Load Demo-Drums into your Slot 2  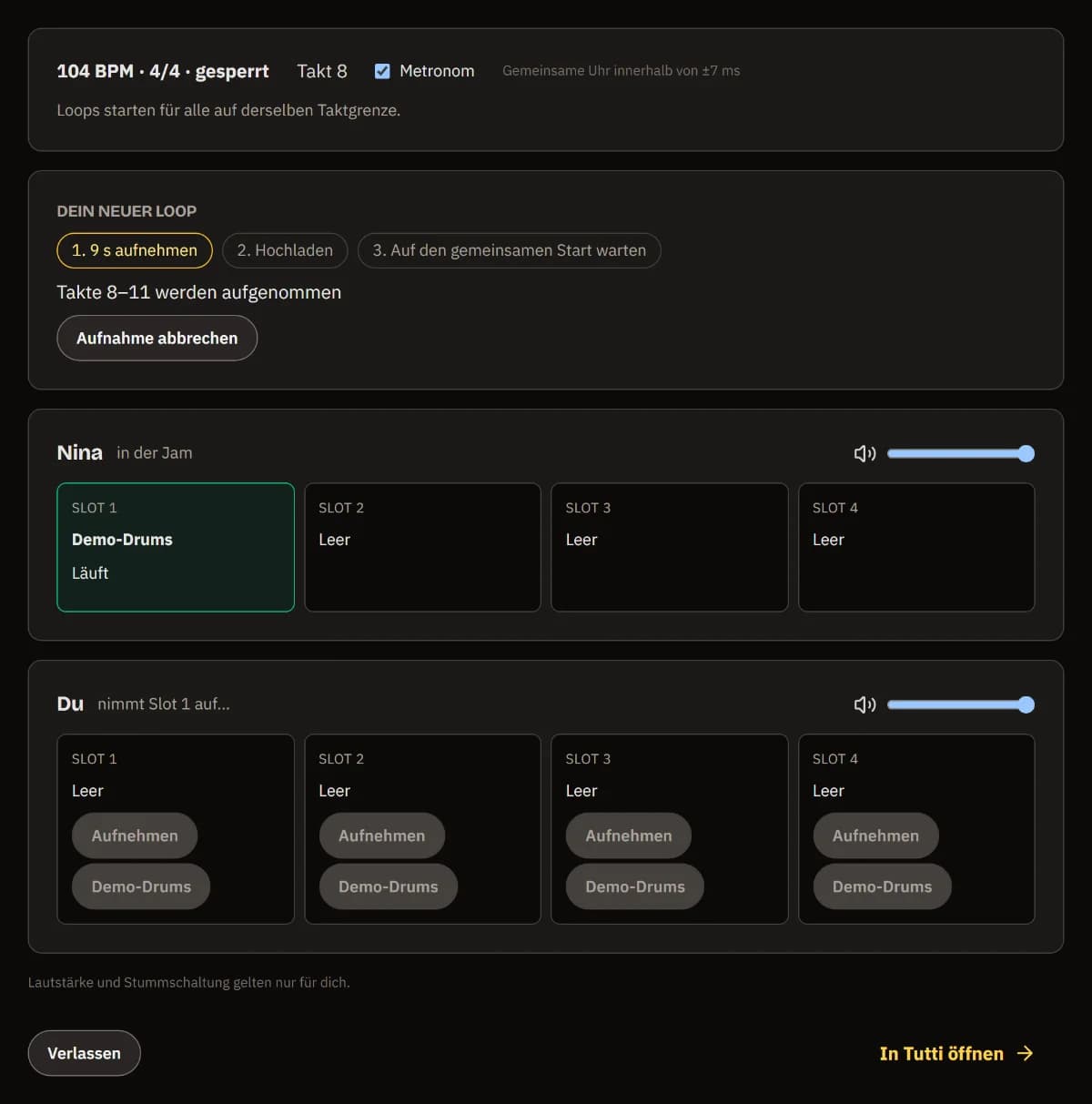coord(389,886)
